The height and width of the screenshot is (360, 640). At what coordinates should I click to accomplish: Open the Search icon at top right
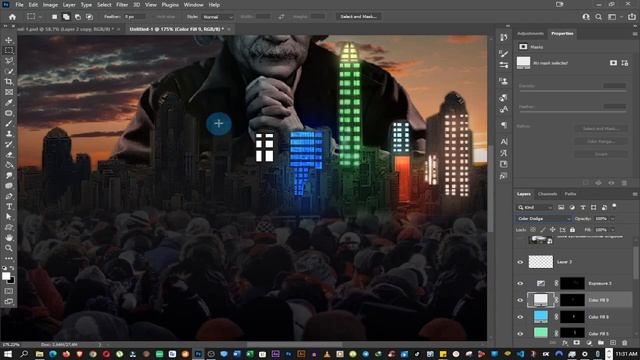click(x=598, y=17)
